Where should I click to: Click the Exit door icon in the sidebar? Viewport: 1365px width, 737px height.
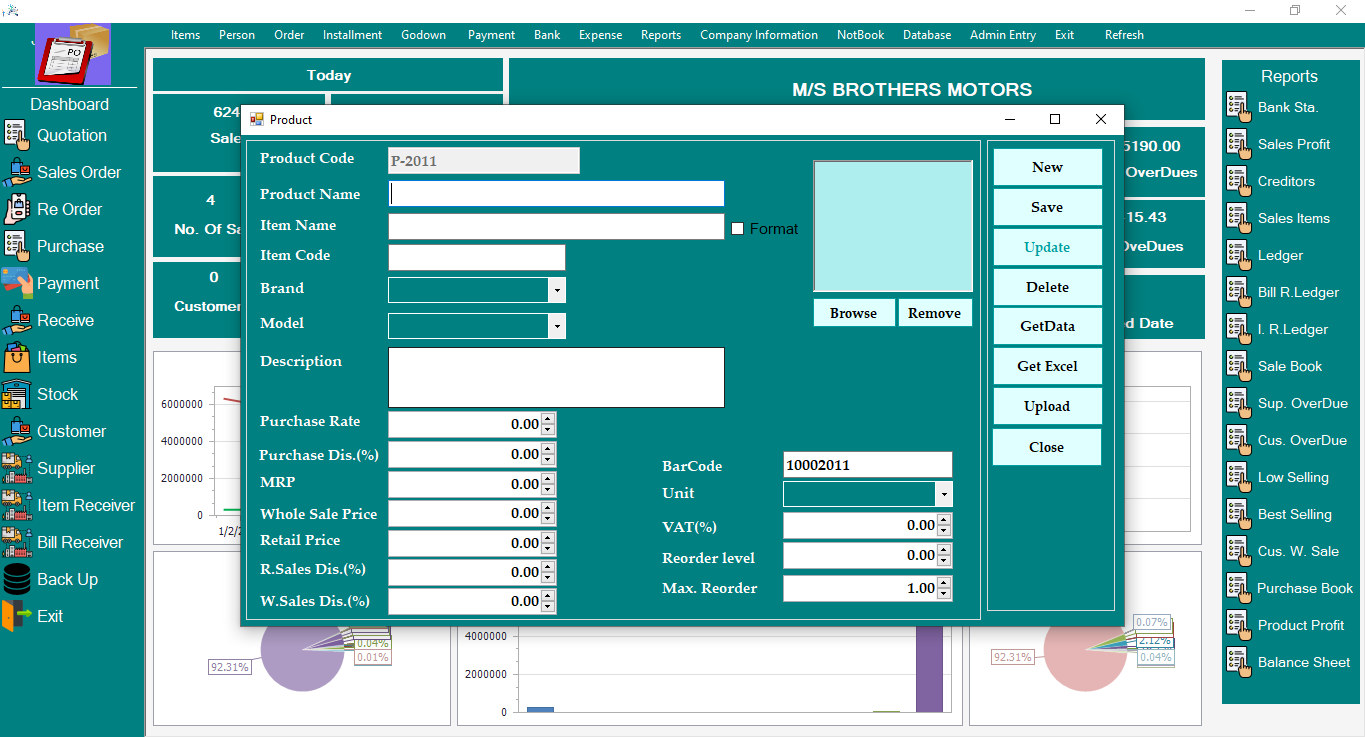[x=17, y=616]
